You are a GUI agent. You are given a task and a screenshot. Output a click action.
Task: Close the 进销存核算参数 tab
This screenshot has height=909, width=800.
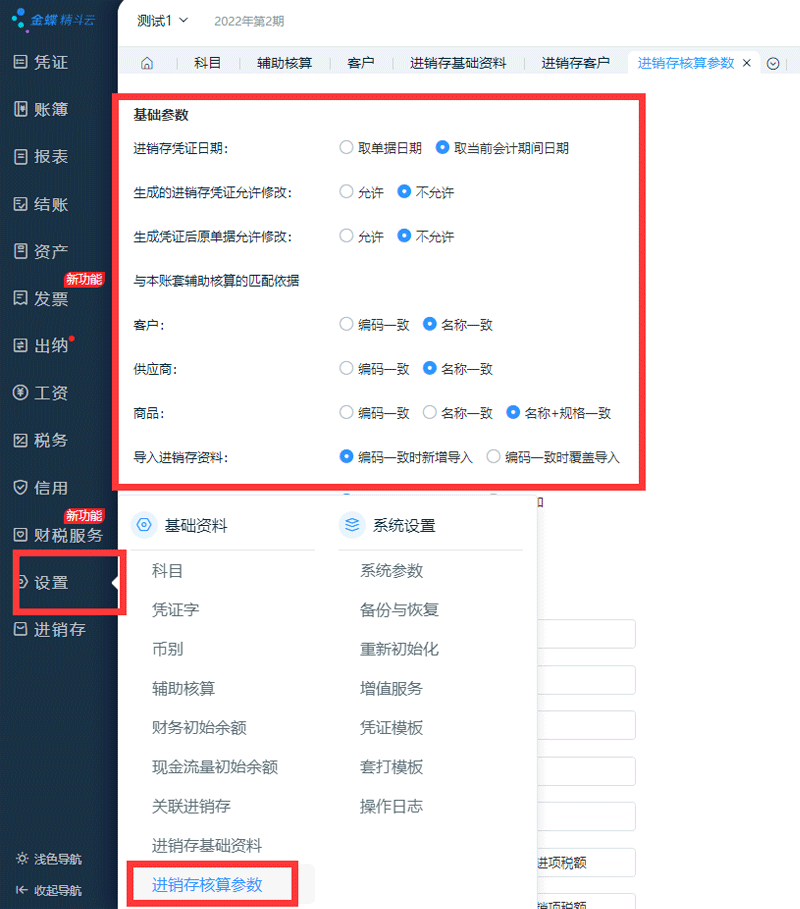[747, 63]
